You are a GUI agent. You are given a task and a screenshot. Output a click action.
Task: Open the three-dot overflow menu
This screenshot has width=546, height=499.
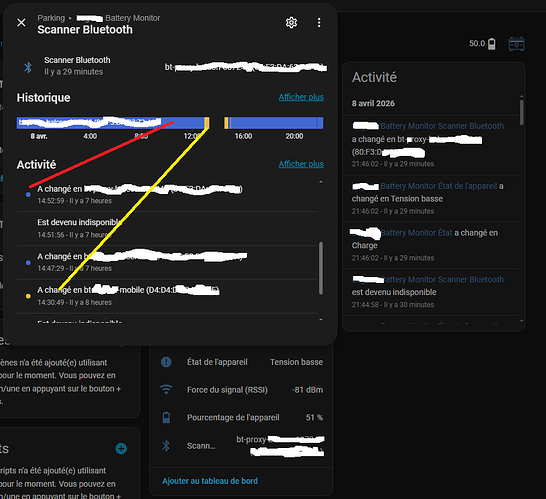click(x=319, y=23)
